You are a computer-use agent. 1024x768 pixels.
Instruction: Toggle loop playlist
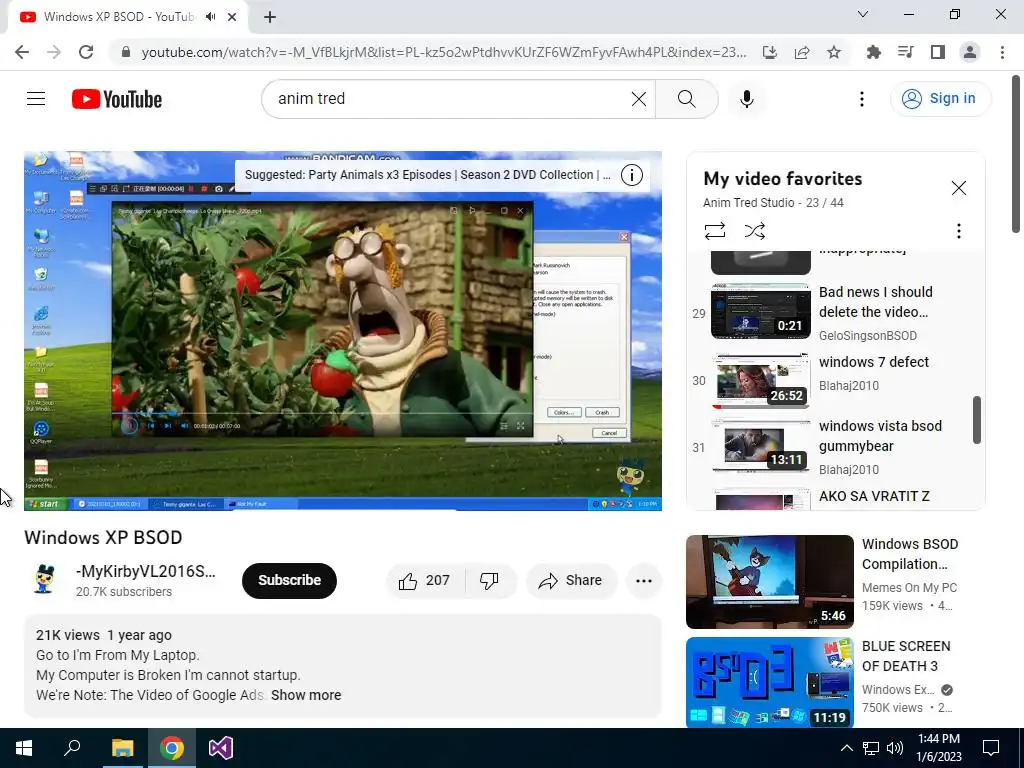click(x=715, y=231)
